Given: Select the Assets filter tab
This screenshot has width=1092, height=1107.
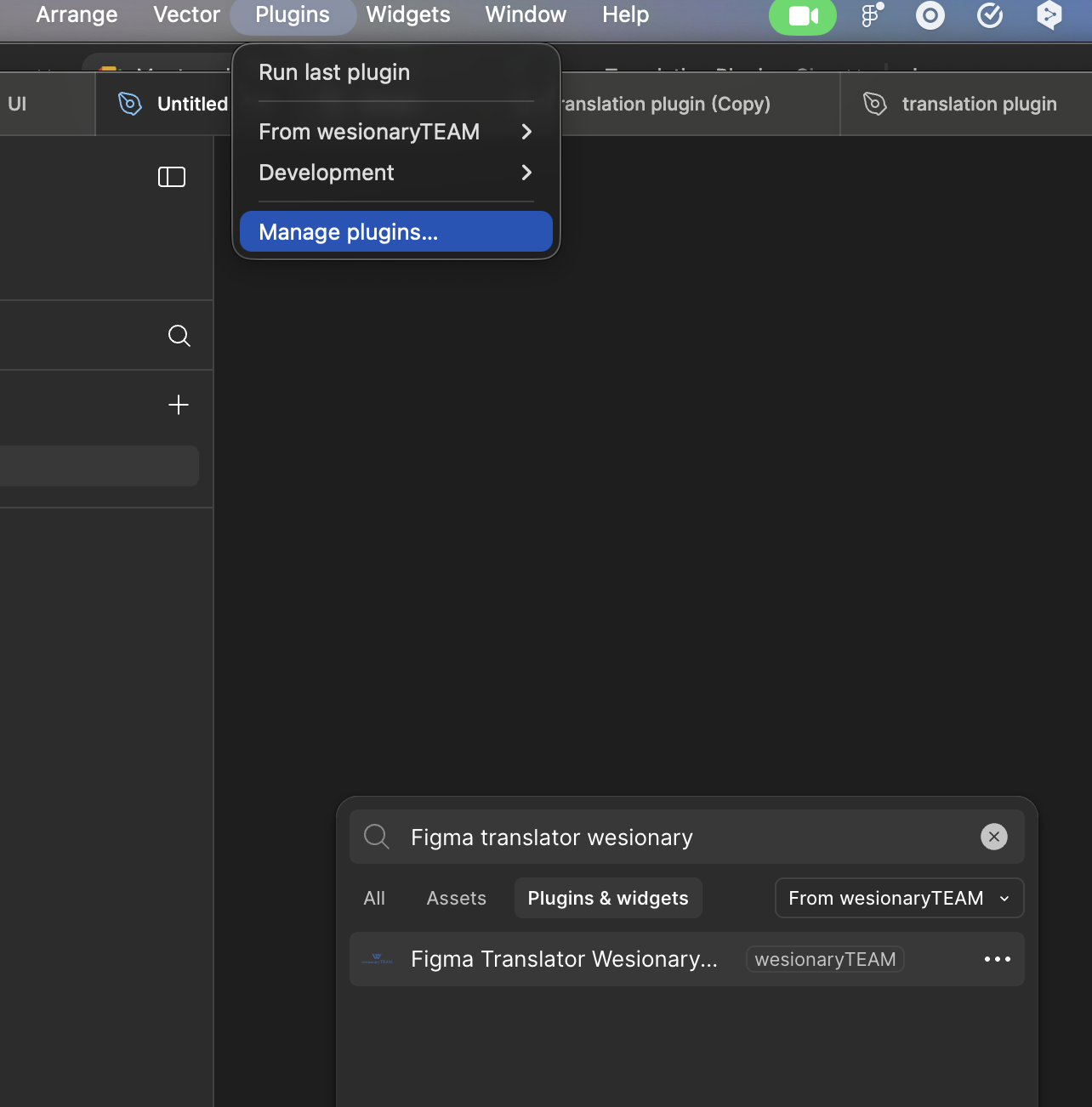Looking at the screenshot, I should 457,898.
